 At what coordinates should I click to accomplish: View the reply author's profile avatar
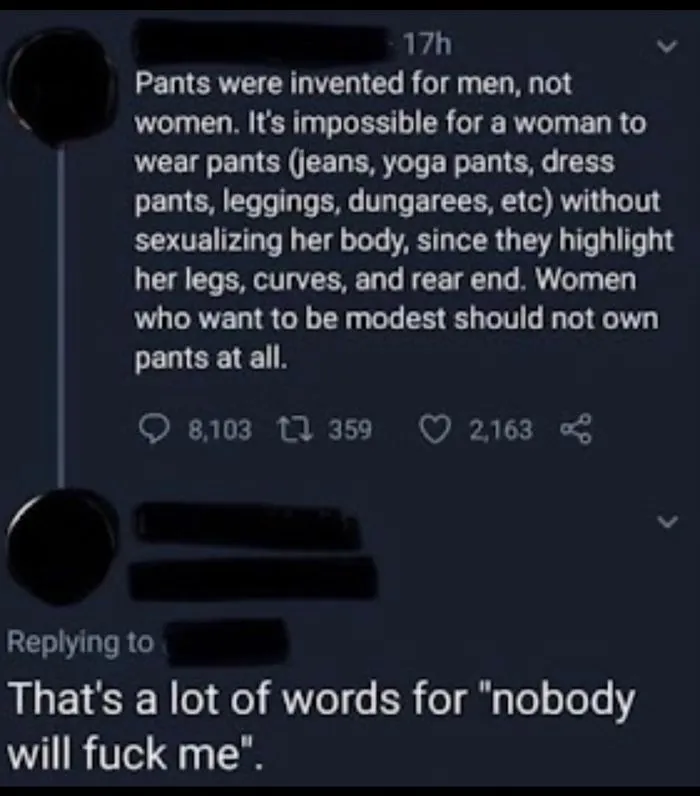click(x=62, y=547)
